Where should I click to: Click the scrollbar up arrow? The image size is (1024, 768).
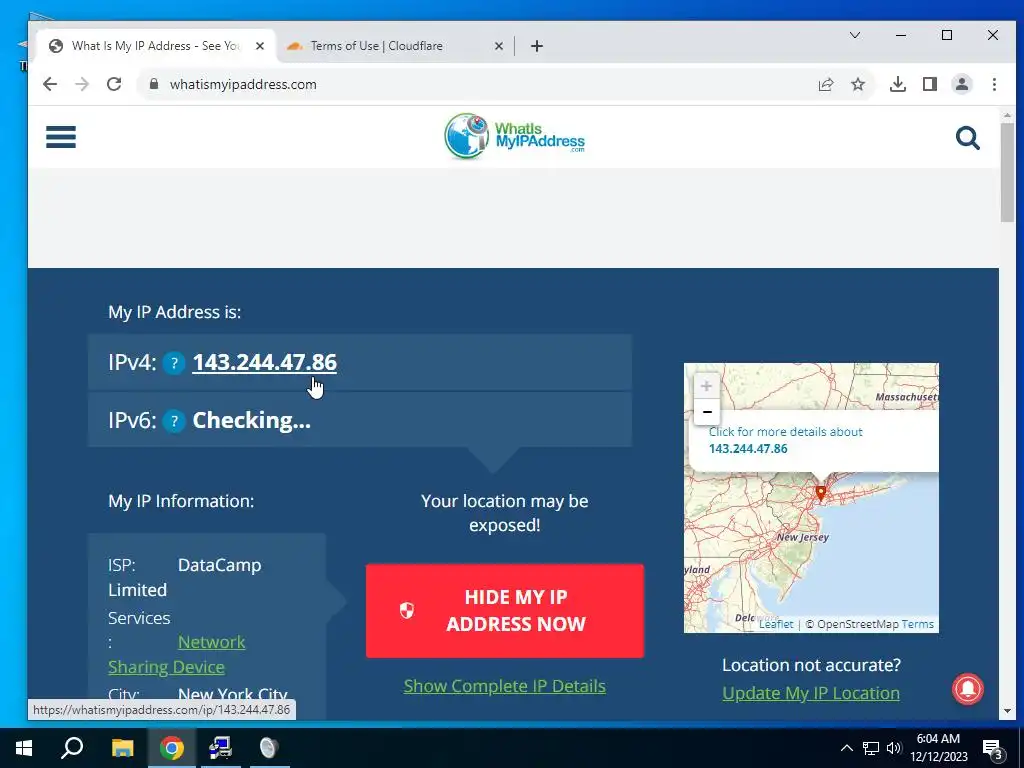pyautogui.click(x=1007, y=115)
